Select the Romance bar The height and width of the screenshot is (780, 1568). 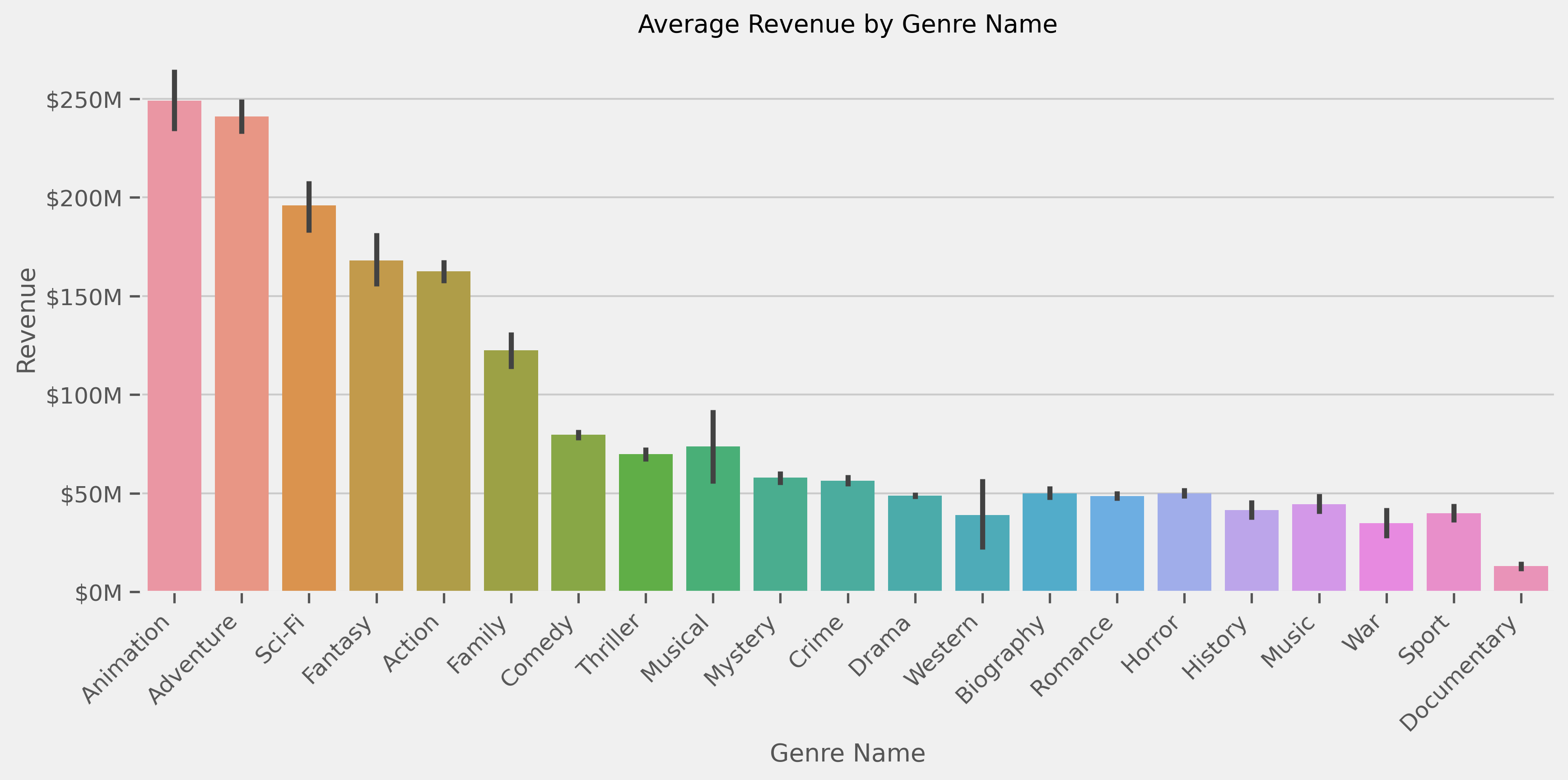click(x=1117, y=543)
